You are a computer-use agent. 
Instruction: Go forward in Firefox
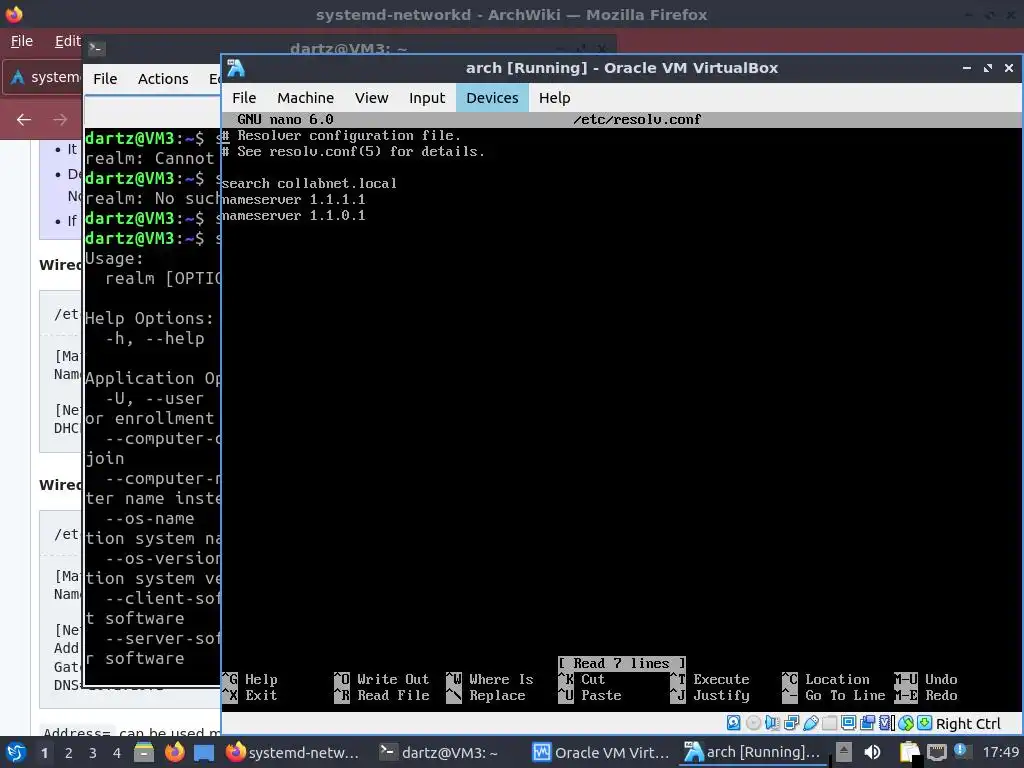click(60, 120)
